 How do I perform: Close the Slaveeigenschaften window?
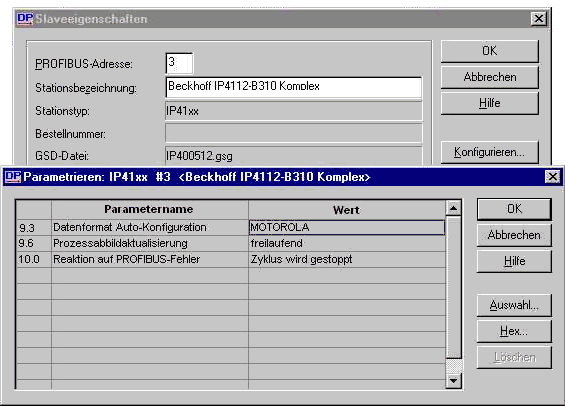coord(539,18)
